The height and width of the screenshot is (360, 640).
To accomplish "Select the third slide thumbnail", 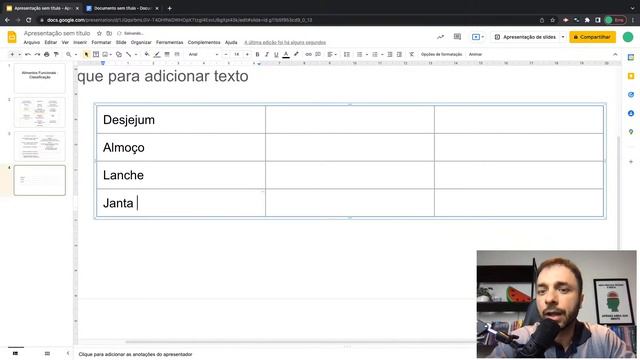I will click(40, 146).
